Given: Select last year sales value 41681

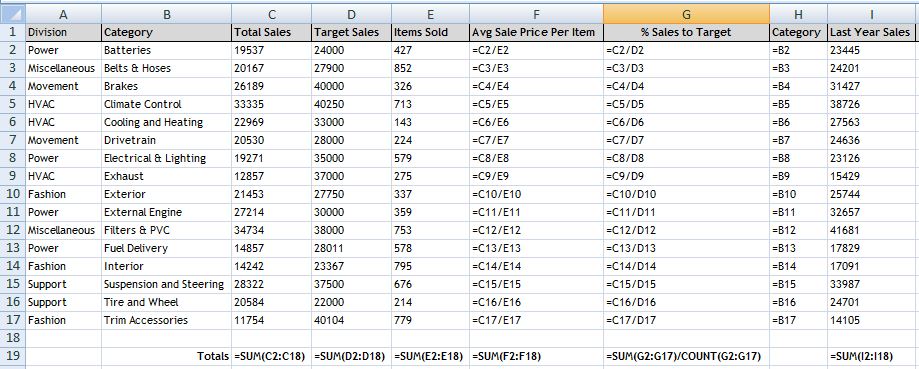Looking at the screenshot, I should coord(873,230).
